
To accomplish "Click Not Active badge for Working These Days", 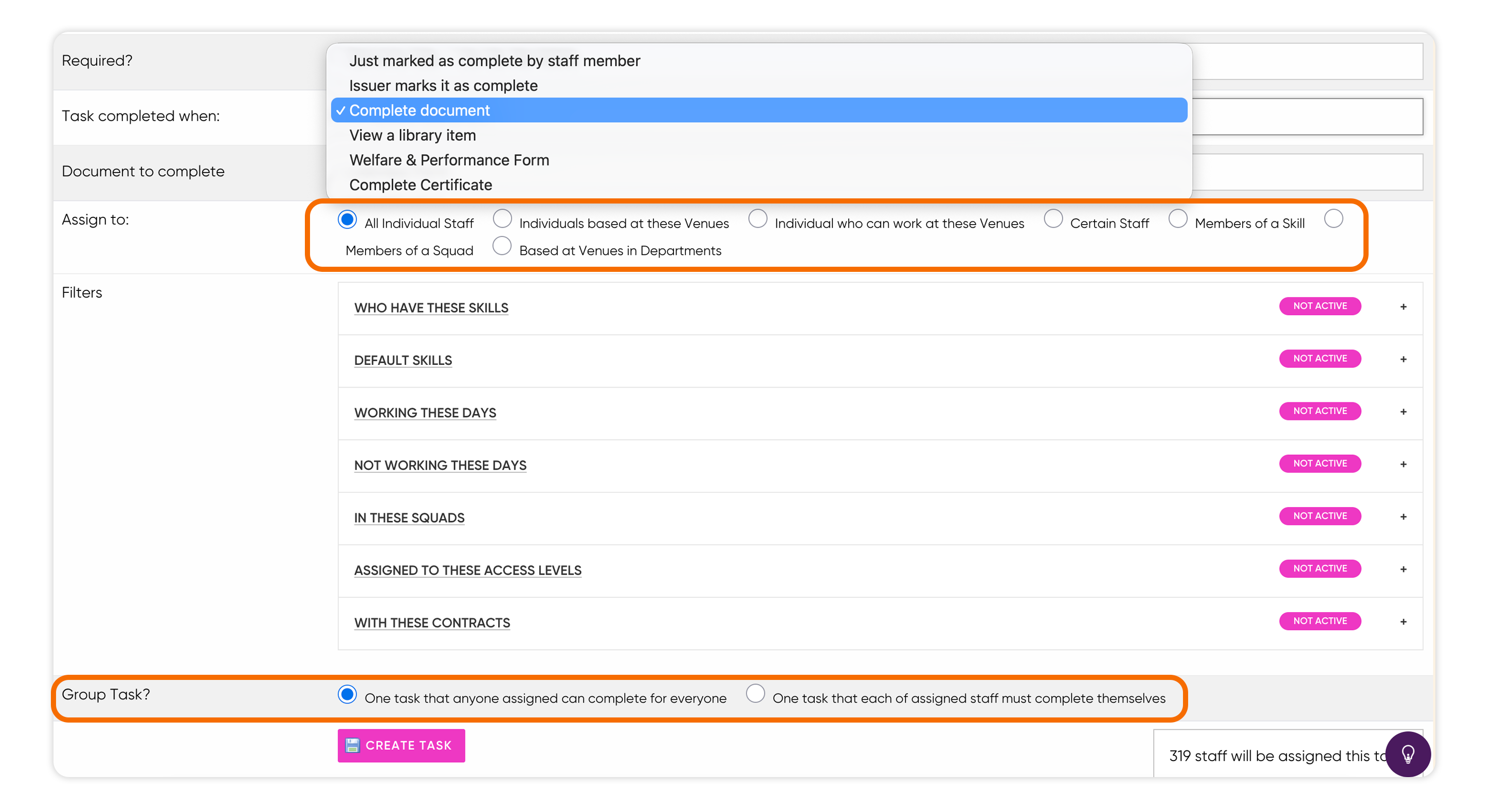I will [x=1320, y=411].
